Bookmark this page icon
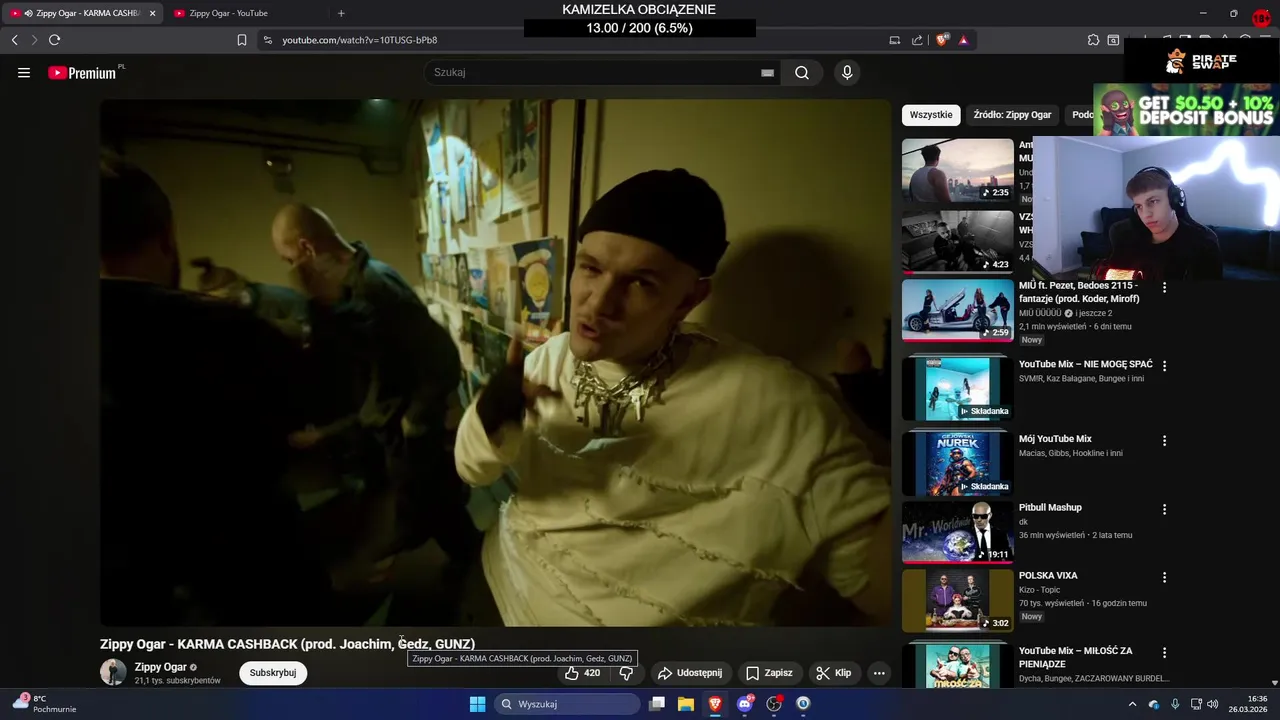1280x720 pixels. pos(242,40)
